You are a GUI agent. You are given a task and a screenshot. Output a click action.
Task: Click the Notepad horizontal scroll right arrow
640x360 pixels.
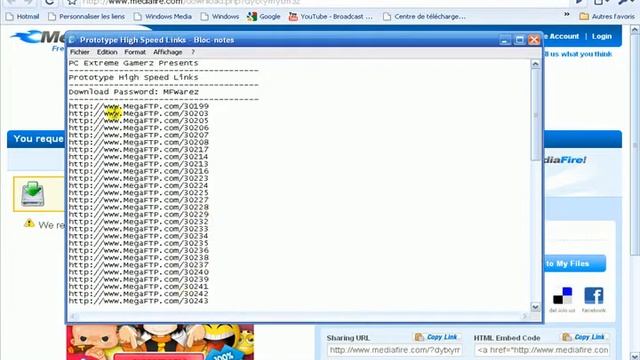(x=525, y=316)
